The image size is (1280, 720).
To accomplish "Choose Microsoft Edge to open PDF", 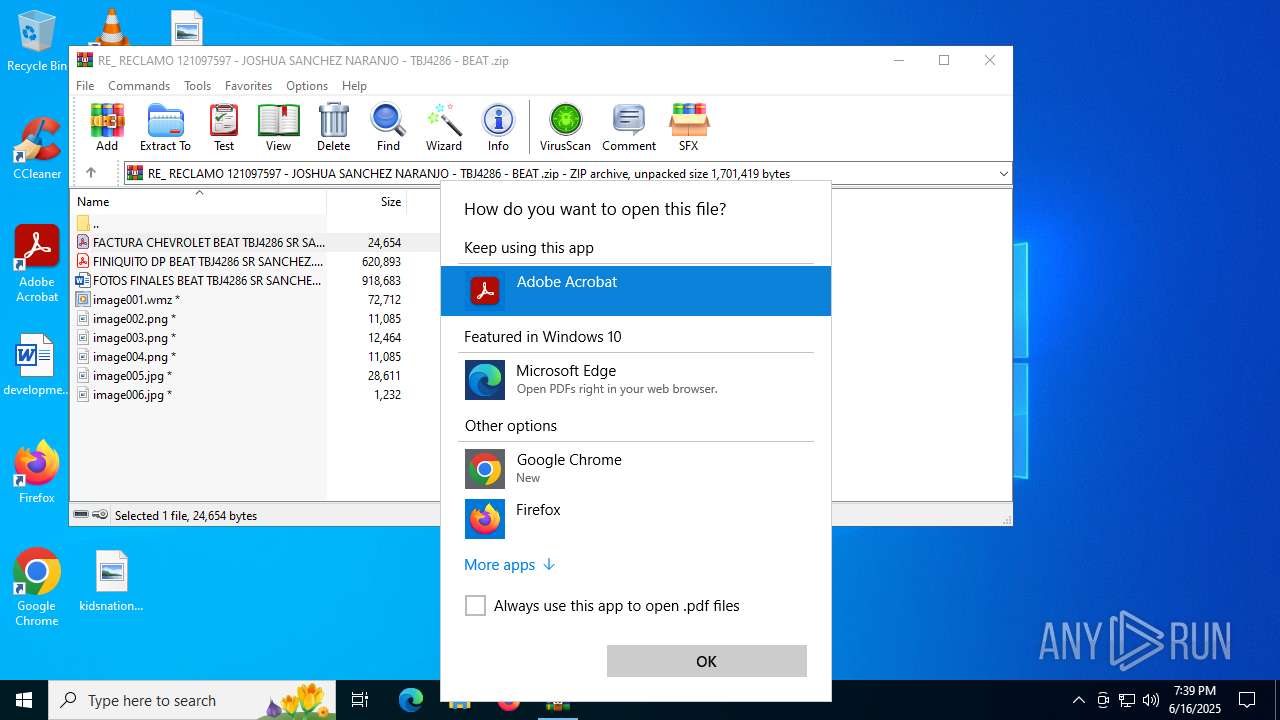I will click(x=636, y=380).
